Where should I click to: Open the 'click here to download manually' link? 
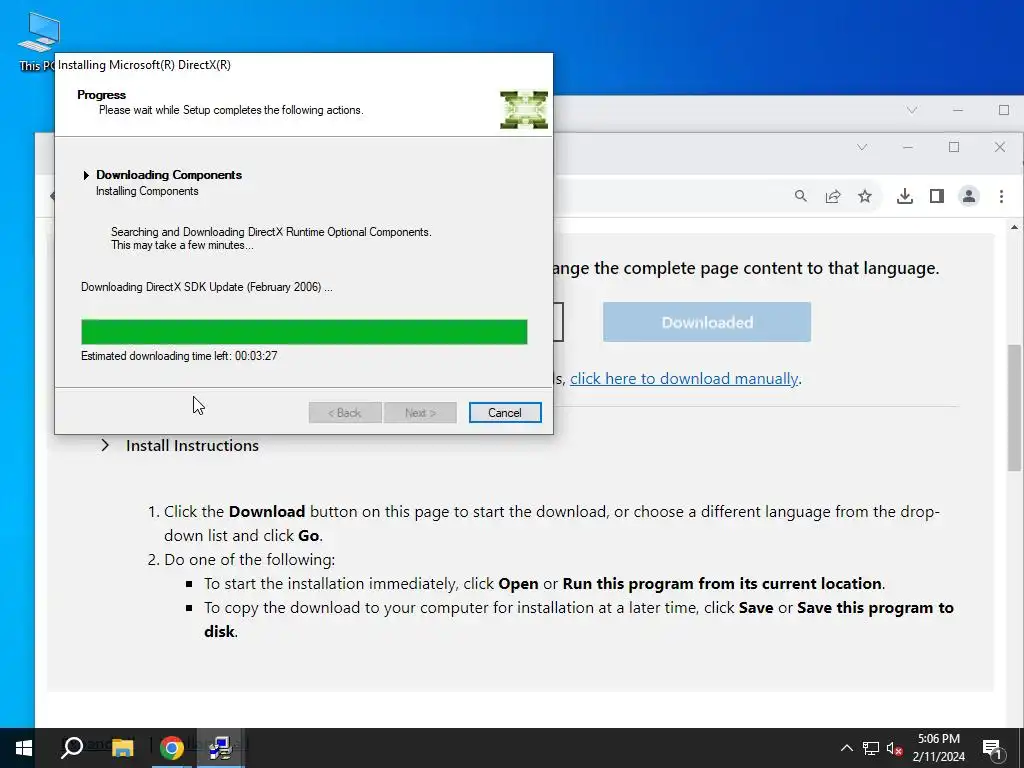pyautogui.click(x=684, y=379)
